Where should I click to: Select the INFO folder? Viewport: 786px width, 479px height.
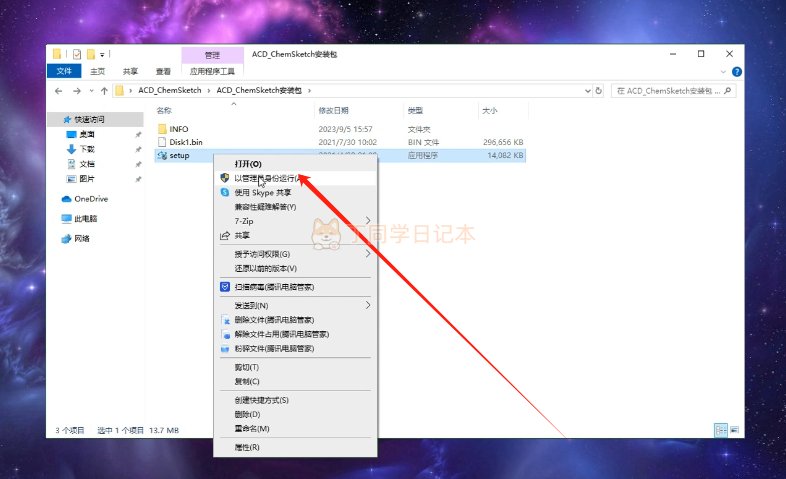[178, 129]
